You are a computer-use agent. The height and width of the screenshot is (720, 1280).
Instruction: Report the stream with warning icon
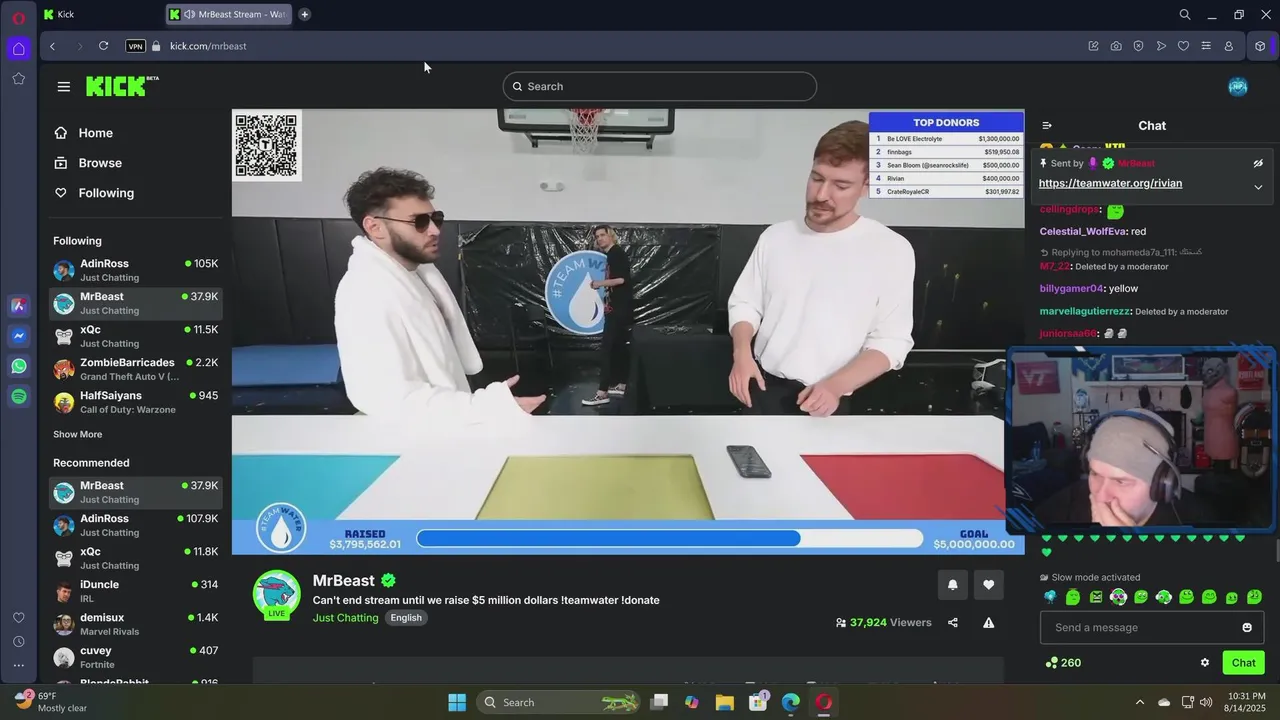point(989,622)
